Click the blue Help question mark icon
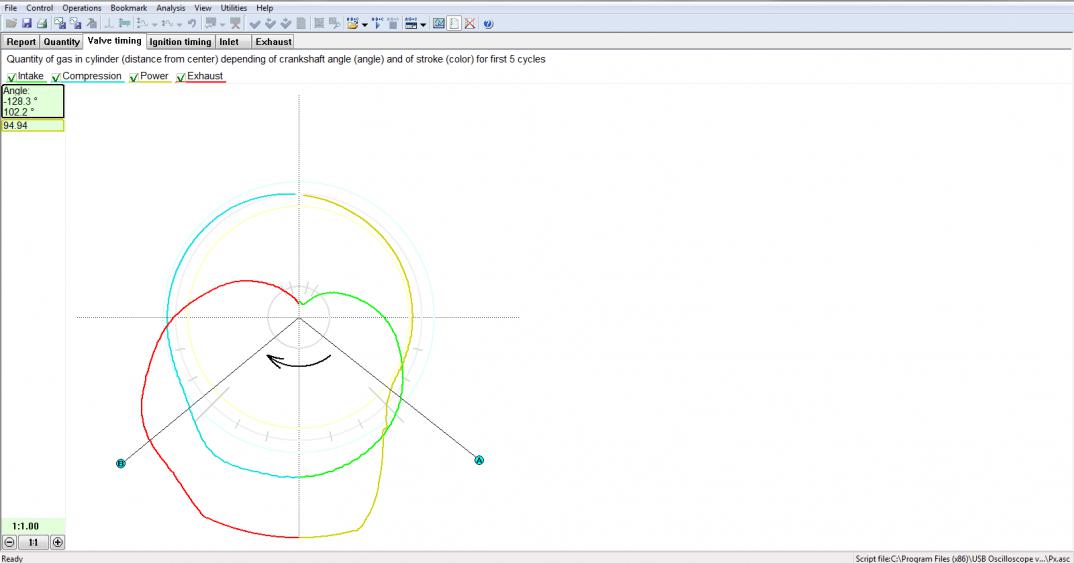The width and height of the screenshot is (1074, 563). click(488, 23)
